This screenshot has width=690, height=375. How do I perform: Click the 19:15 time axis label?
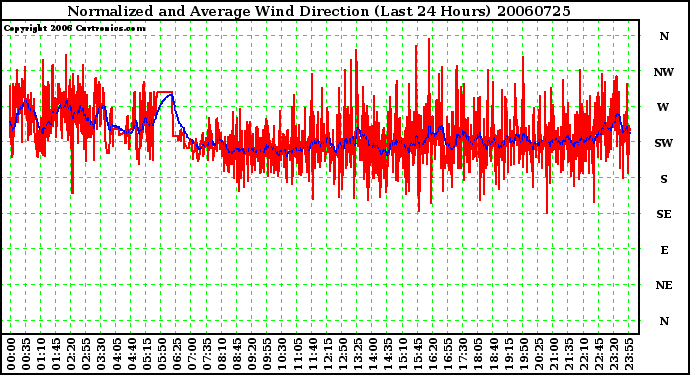coord(508,354)
